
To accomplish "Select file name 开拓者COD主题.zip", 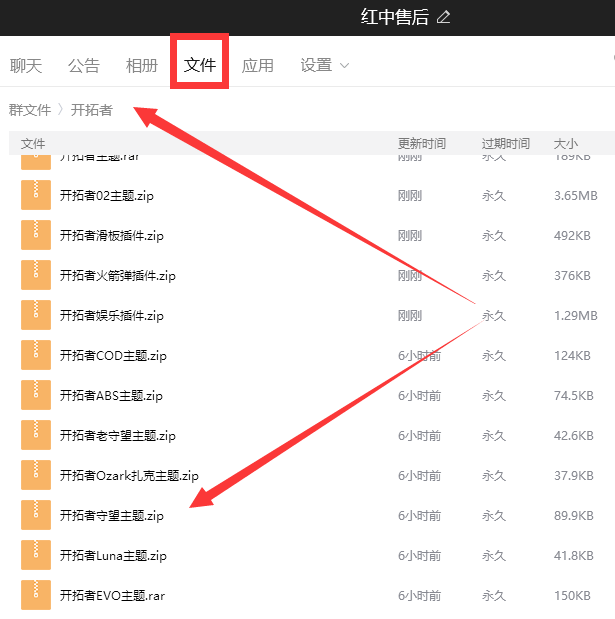I will coord(113,356).
